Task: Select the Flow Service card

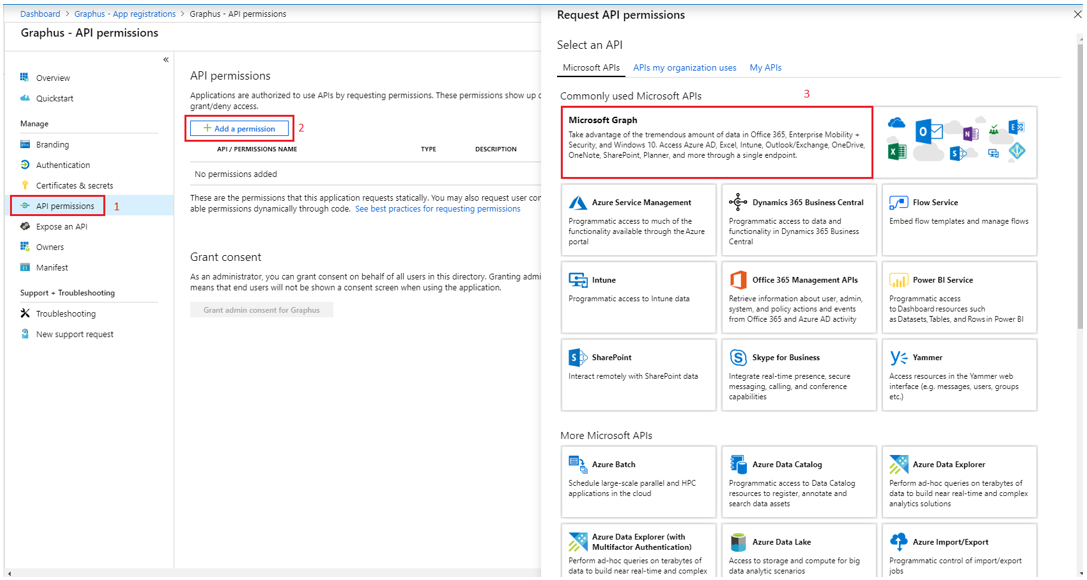Action: click(x=959, y=220)
